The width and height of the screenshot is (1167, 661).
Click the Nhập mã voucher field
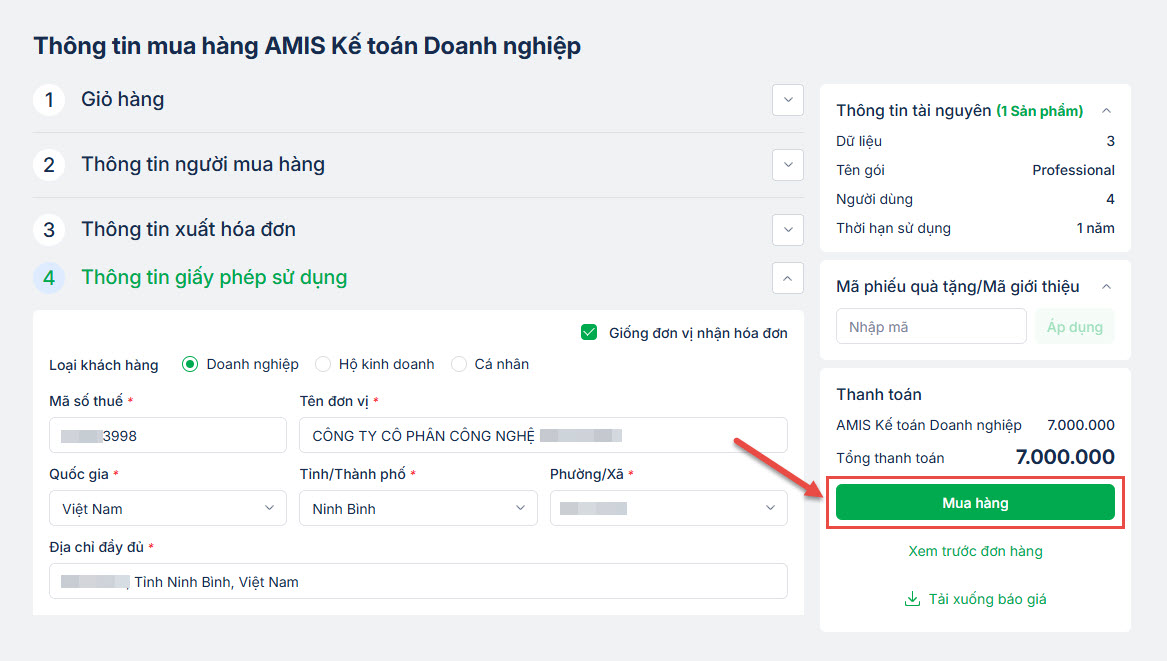[931, 327]
